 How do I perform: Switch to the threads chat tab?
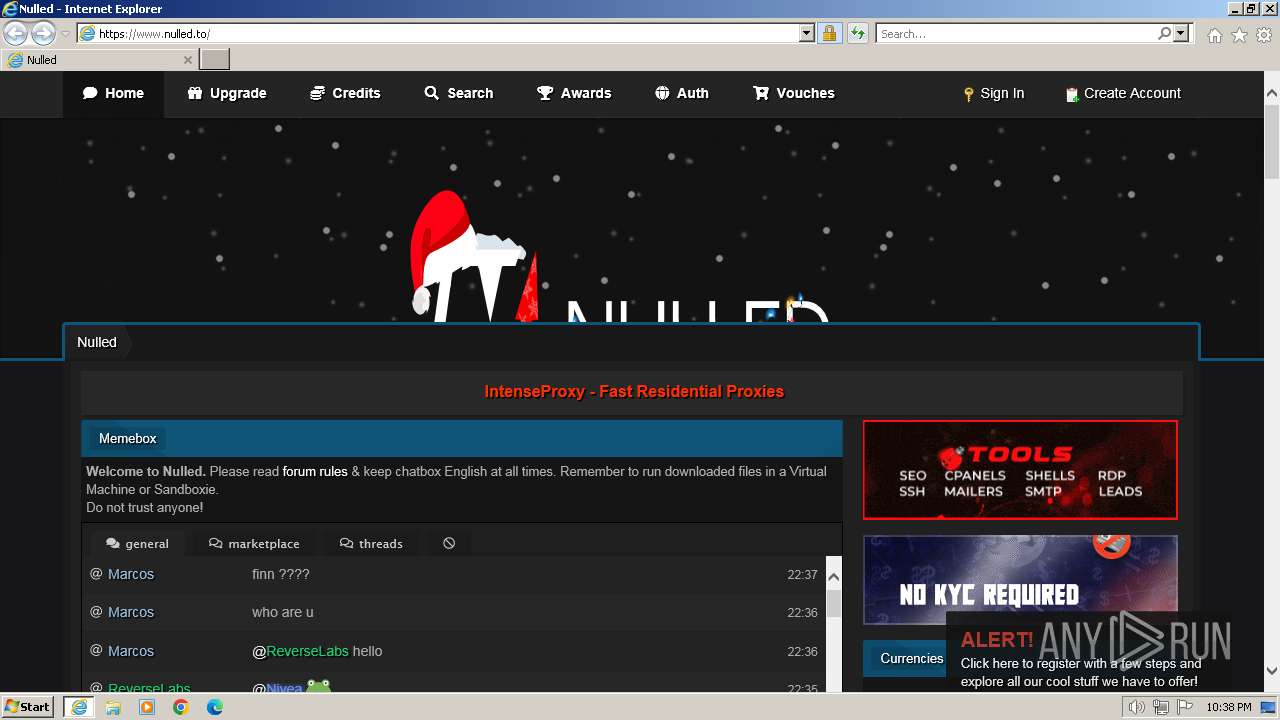pos(371,543)
